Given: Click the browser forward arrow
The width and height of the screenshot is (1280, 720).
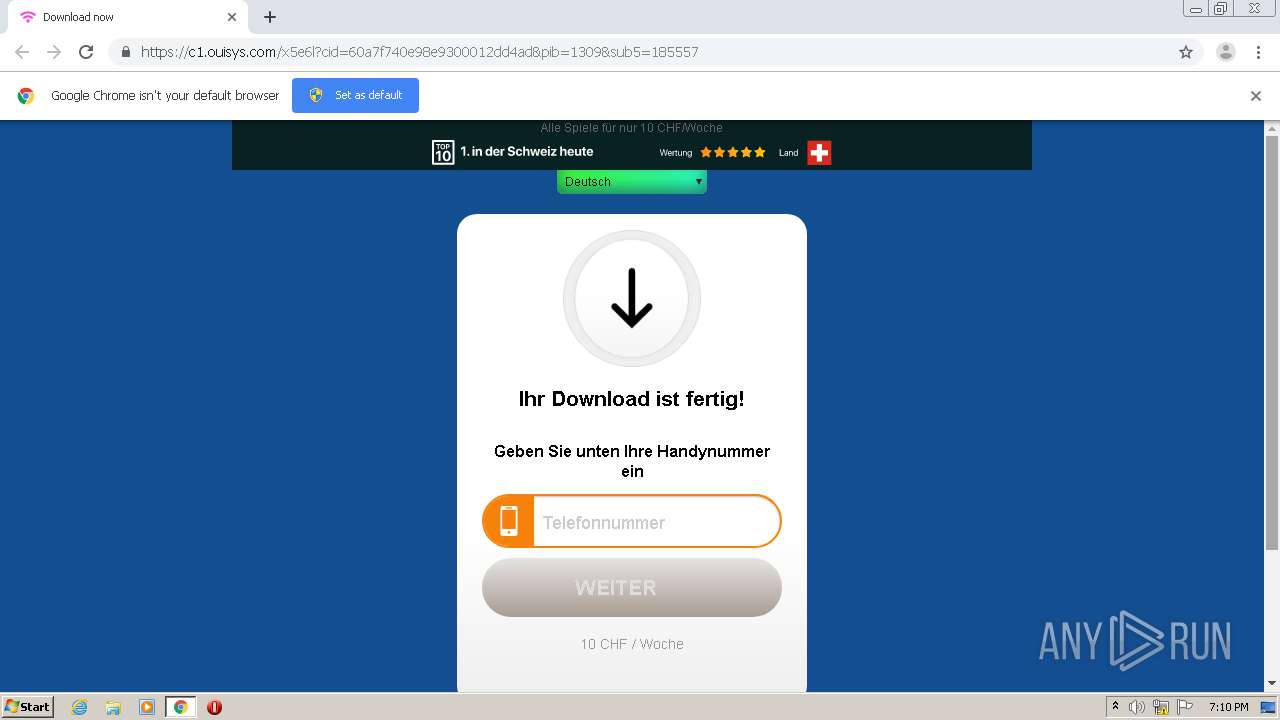Looking at the screenshot, I should tap(54, 52).
